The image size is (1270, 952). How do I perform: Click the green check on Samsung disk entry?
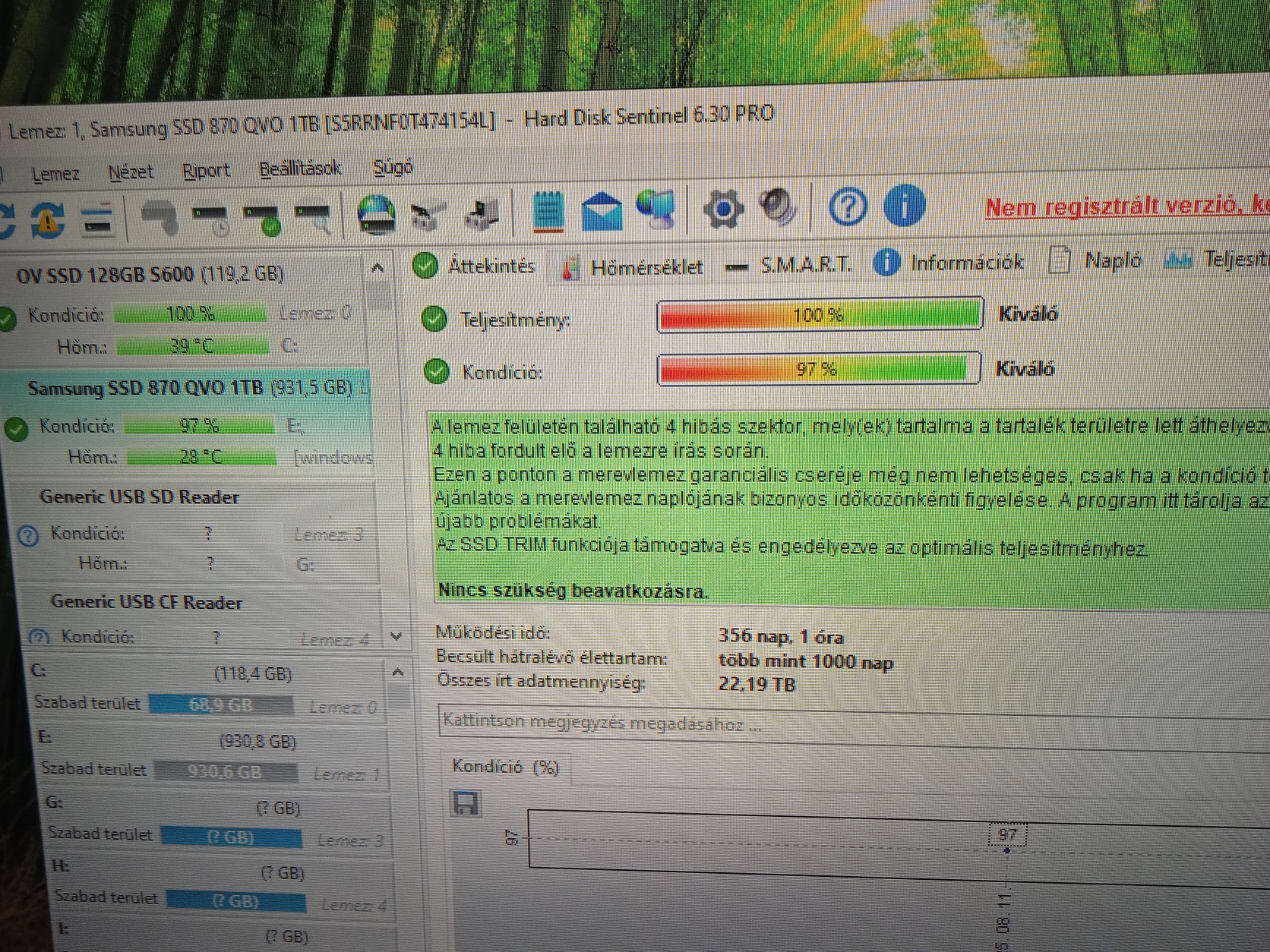point(15,429)
